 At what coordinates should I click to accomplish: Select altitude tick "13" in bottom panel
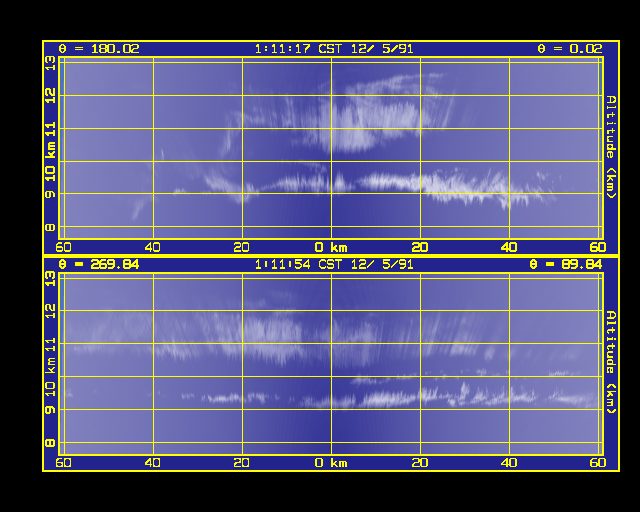(x=50, y=279)
